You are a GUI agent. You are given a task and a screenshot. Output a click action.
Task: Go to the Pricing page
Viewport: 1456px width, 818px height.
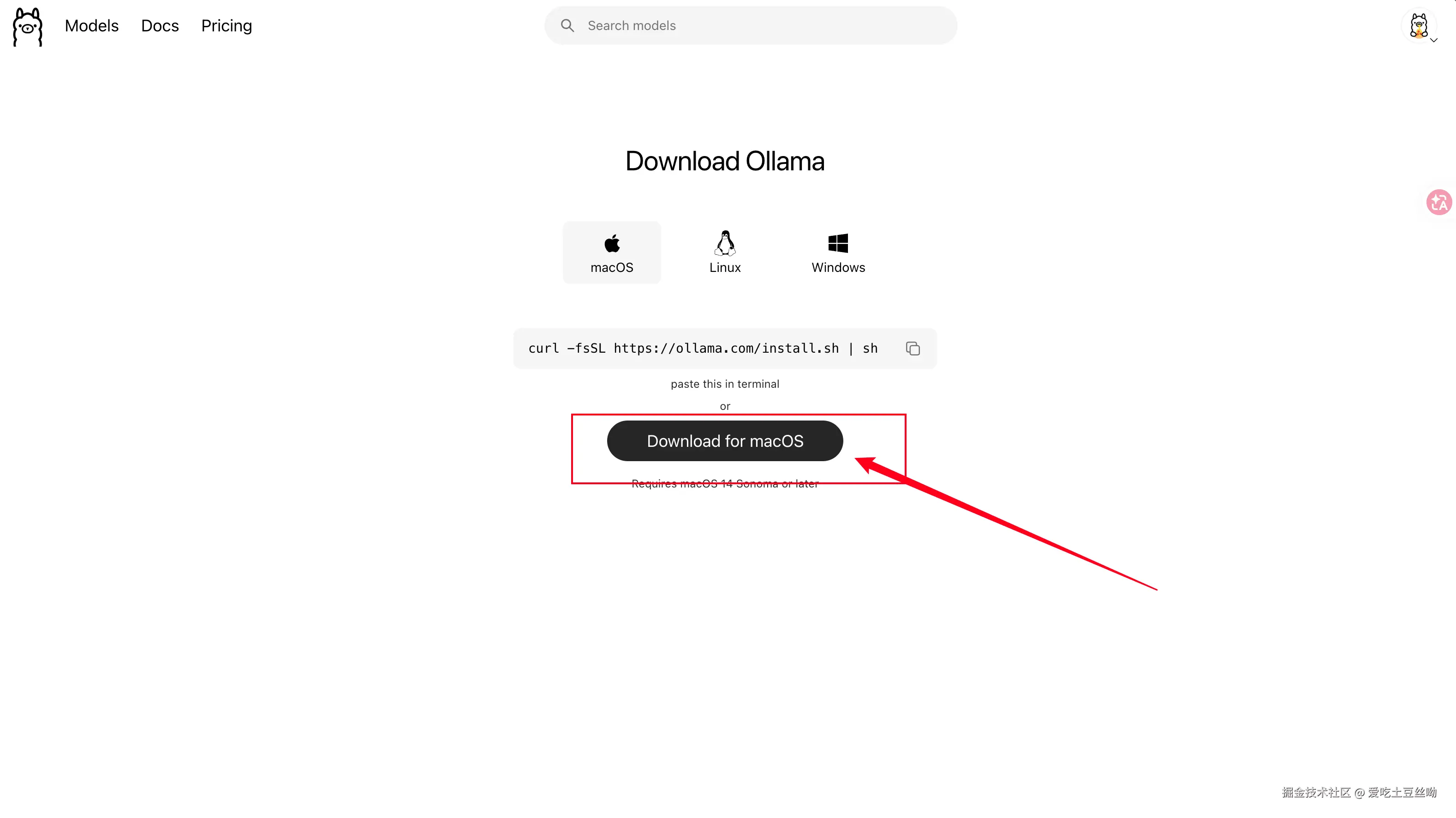(227, 26)
